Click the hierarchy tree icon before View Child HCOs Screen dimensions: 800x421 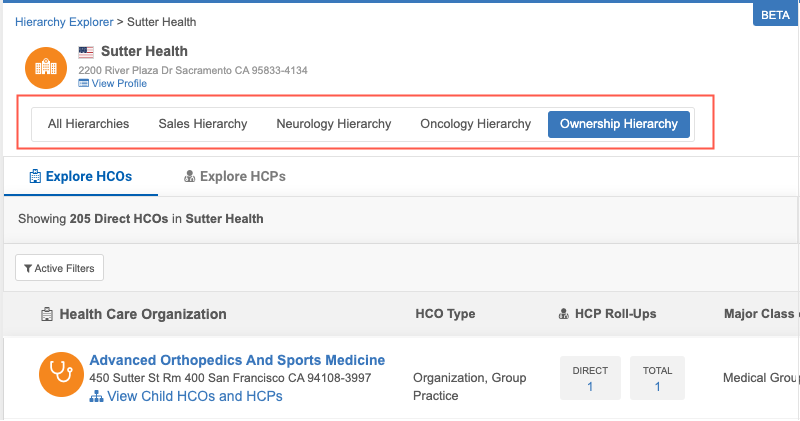point(96,397)
